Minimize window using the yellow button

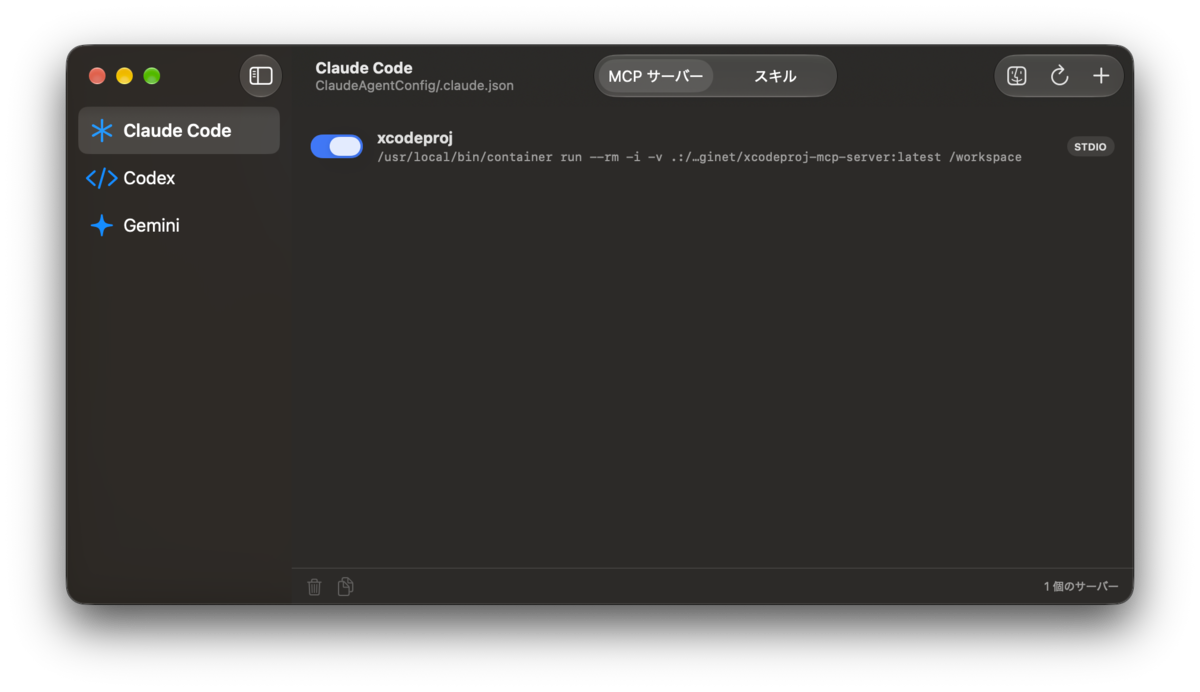click(x=124, y=76)
